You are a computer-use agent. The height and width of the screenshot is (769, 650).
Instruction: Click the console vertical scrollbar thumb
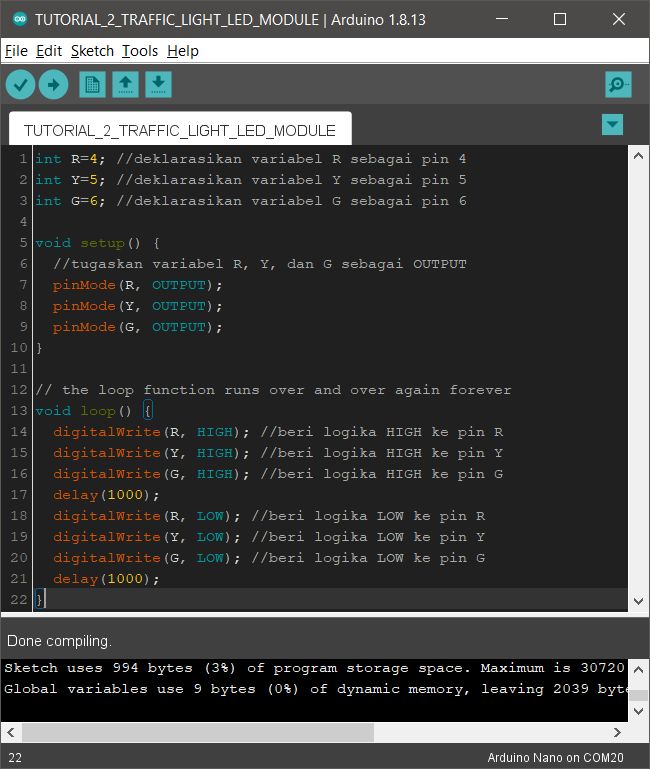pos(638,695)
